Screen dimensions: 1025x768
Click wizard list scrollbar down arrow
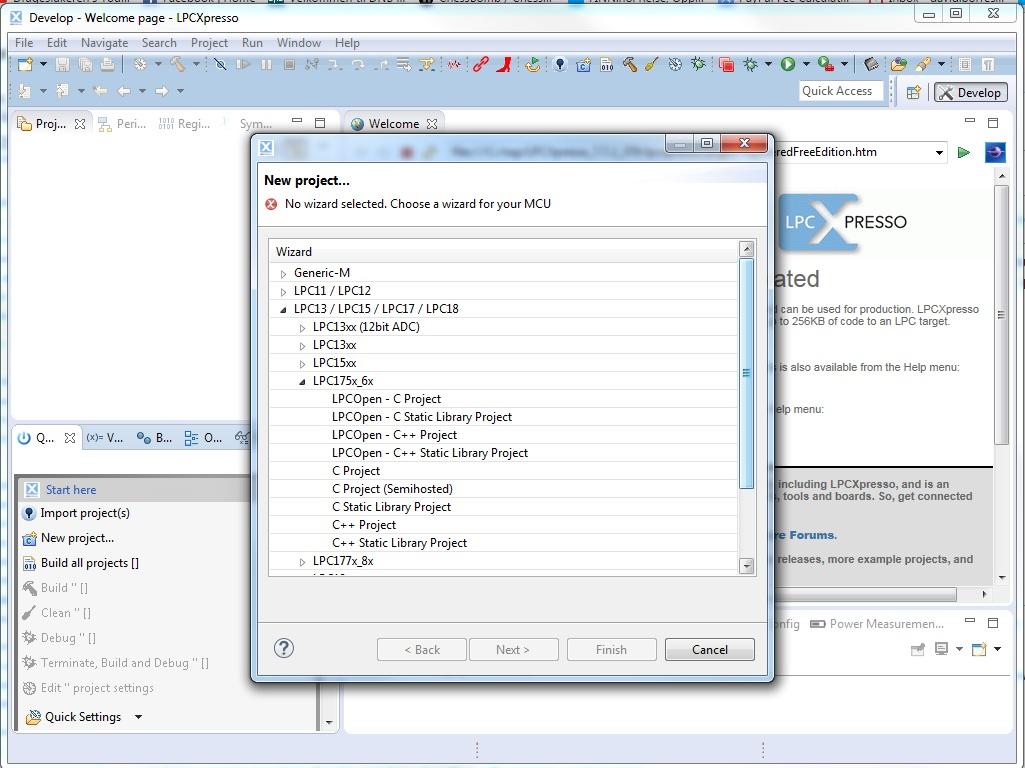747,565
